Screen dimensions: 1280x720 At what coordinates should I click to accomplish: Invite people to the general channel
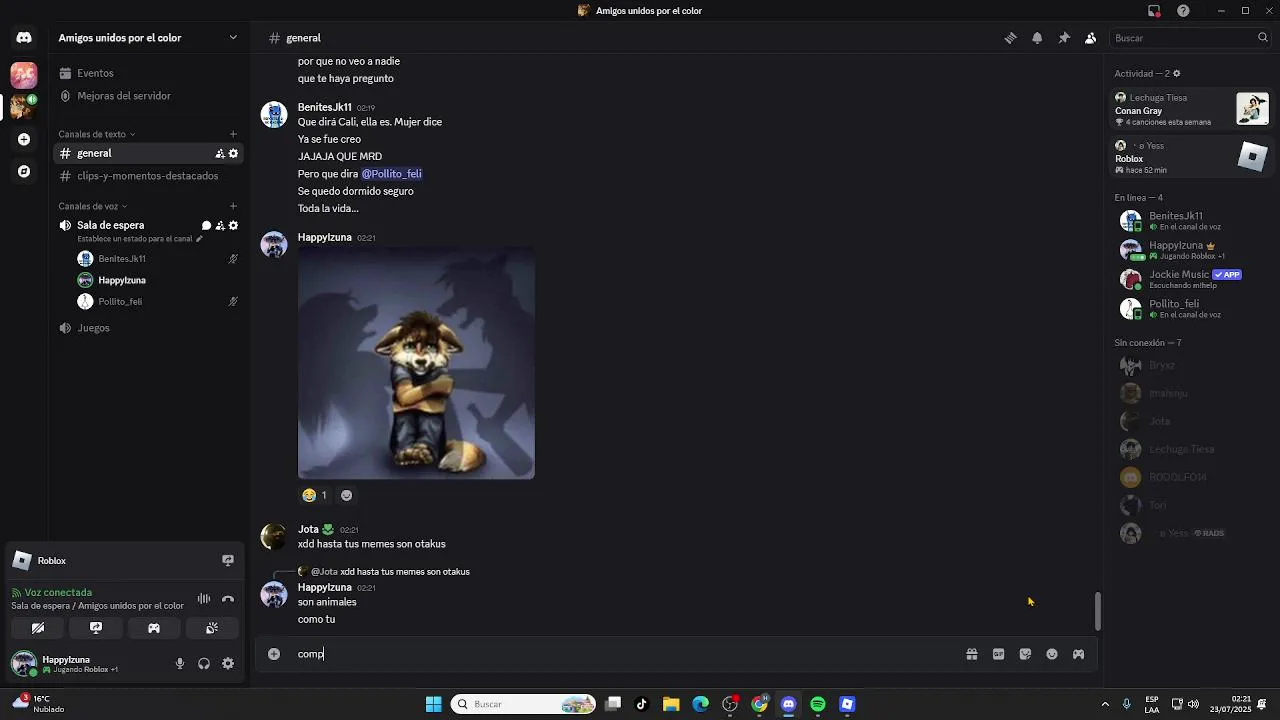tap(220, 153)
